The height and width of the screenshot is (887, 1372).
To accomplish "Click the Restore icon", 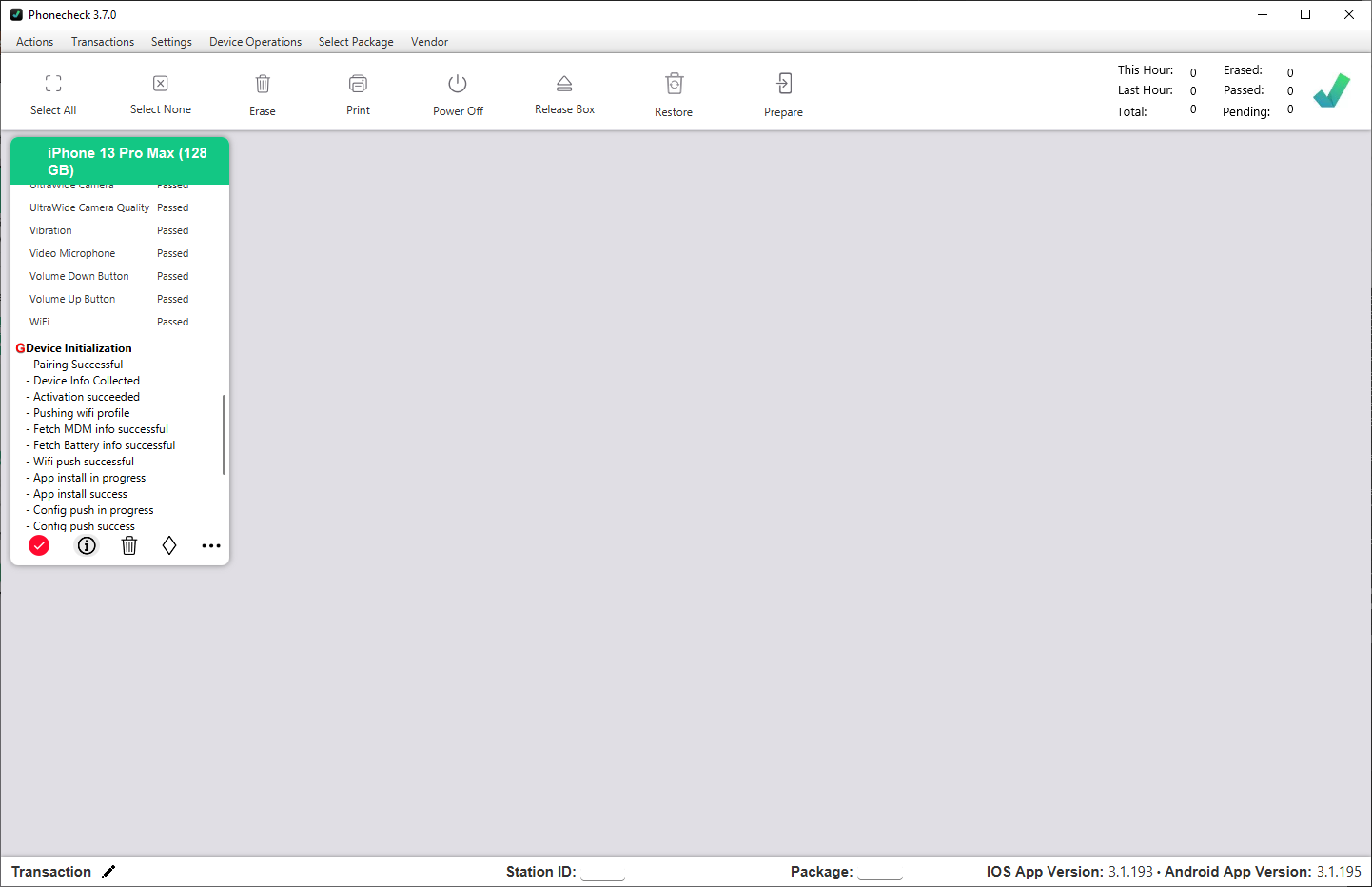I will (674, 84).
